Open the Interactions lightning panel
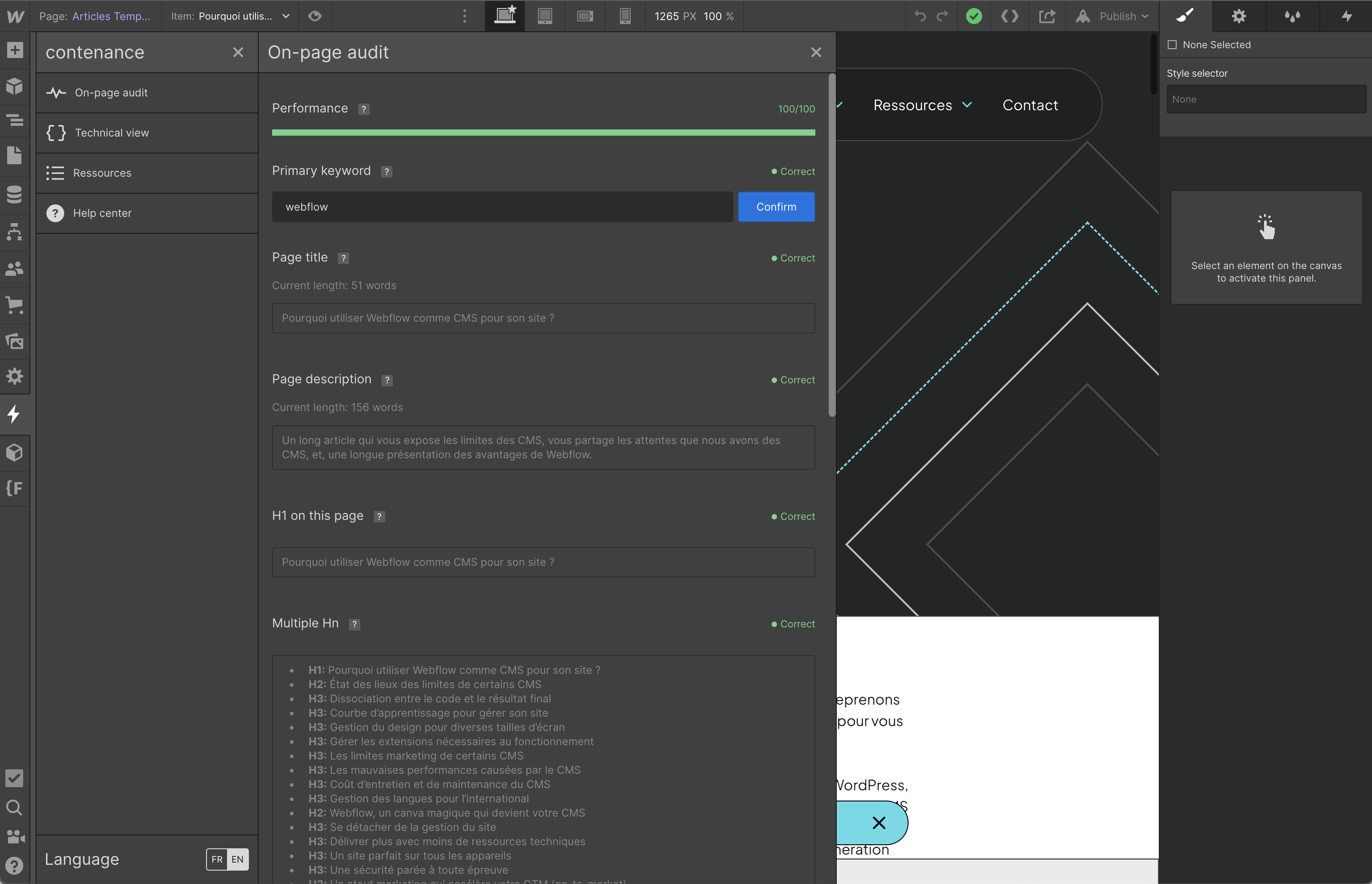The width and height of the screenshot is (1372, 884). [1346, 16]
